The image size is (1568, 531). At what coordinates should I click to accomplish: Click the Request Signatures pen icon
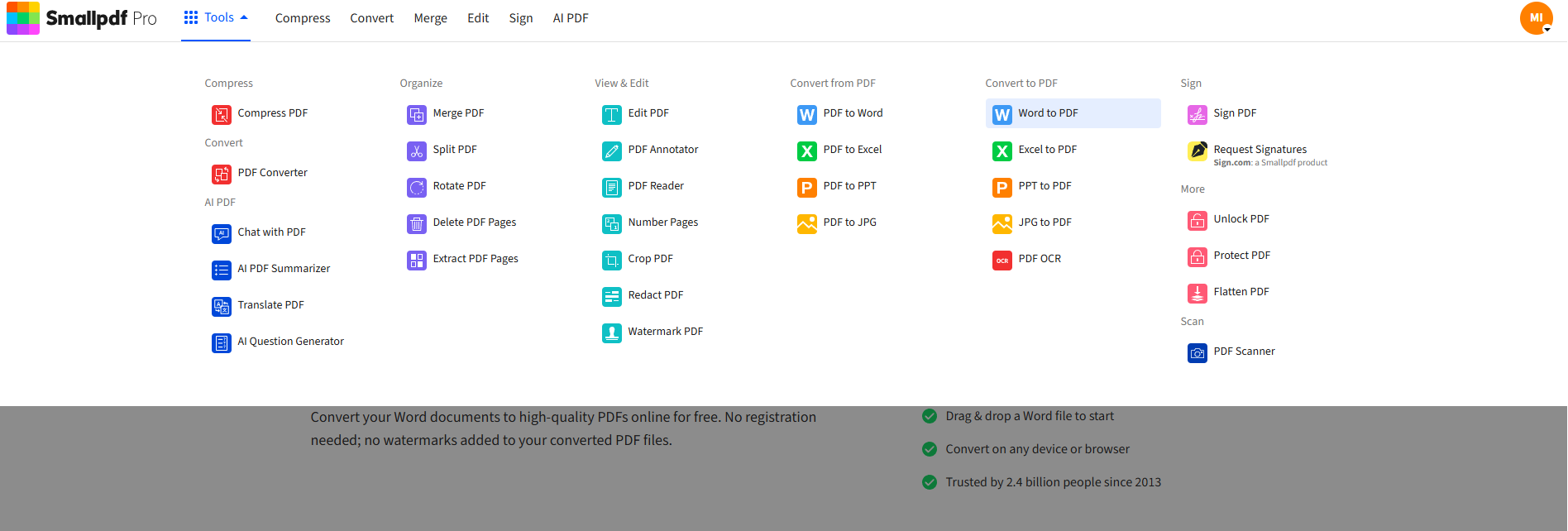pos(1198,151)
